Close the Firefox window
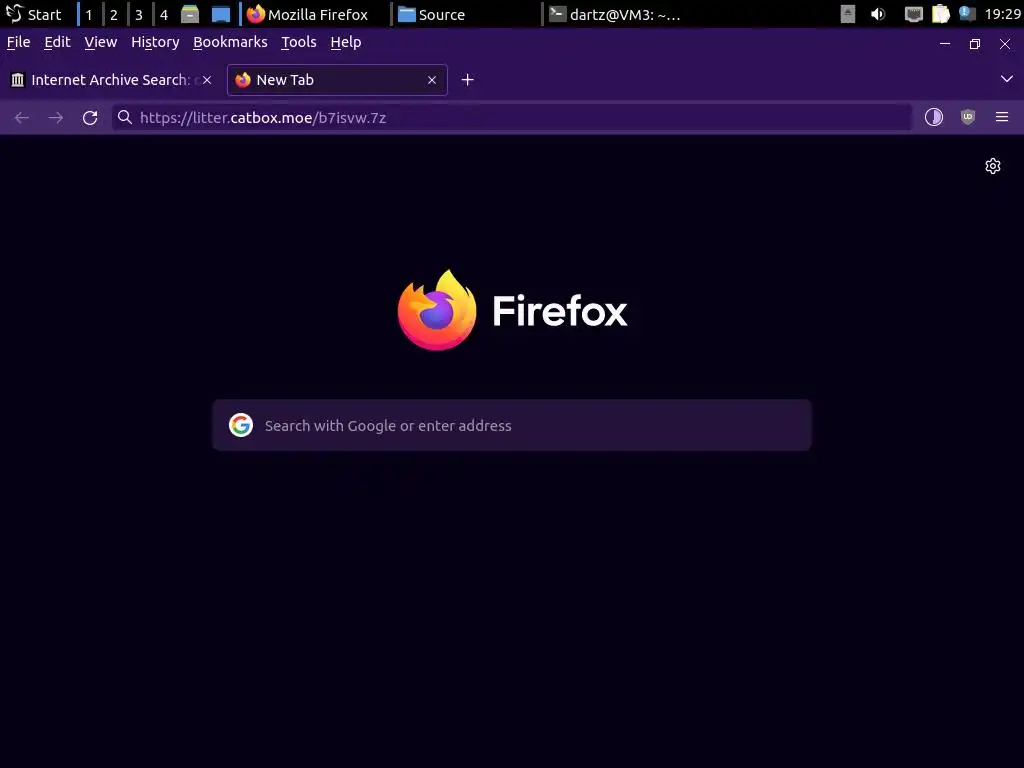This screenshot has width=1024, height=768. (x=1005, y=44)
